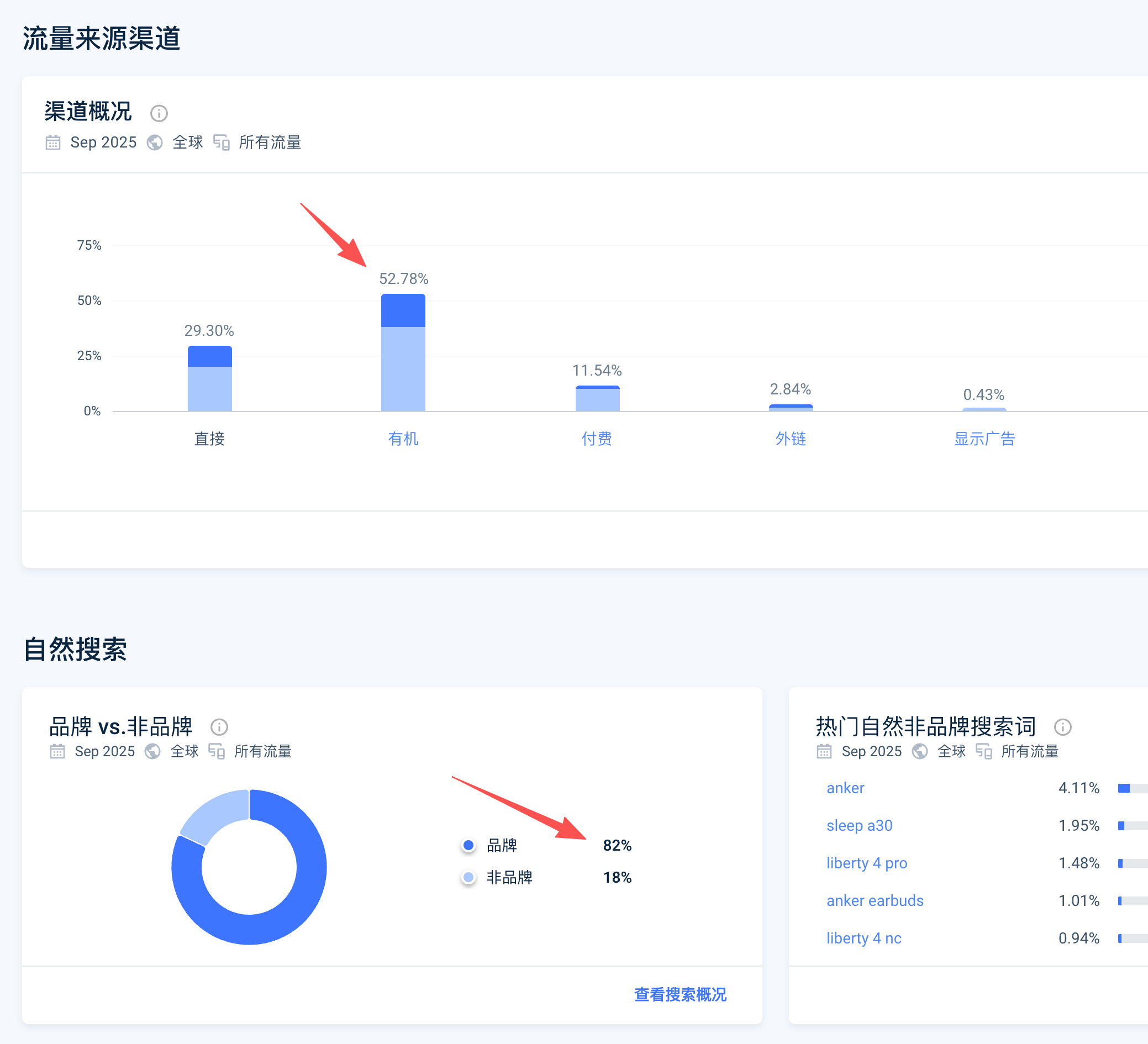The image size is (1148, 1044).
Task: Click info icon next to 渠道概况
Action: coord(159,113)
